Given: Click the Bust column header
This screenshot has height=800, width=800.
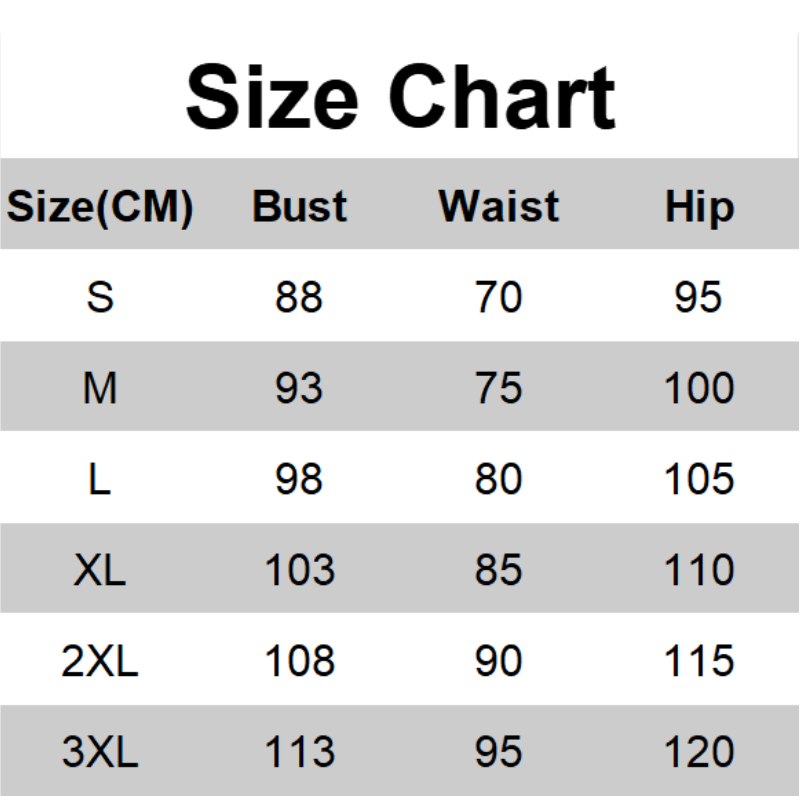Looking at the screenshot, I should click(299, 207).
